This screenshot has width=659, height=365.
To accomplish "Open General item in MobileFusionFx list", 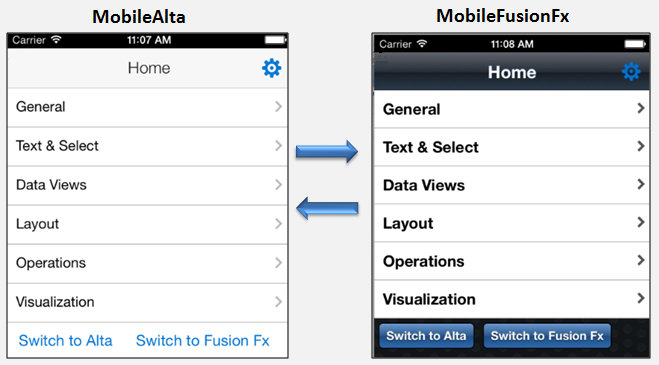I will [x=511, y=109].
